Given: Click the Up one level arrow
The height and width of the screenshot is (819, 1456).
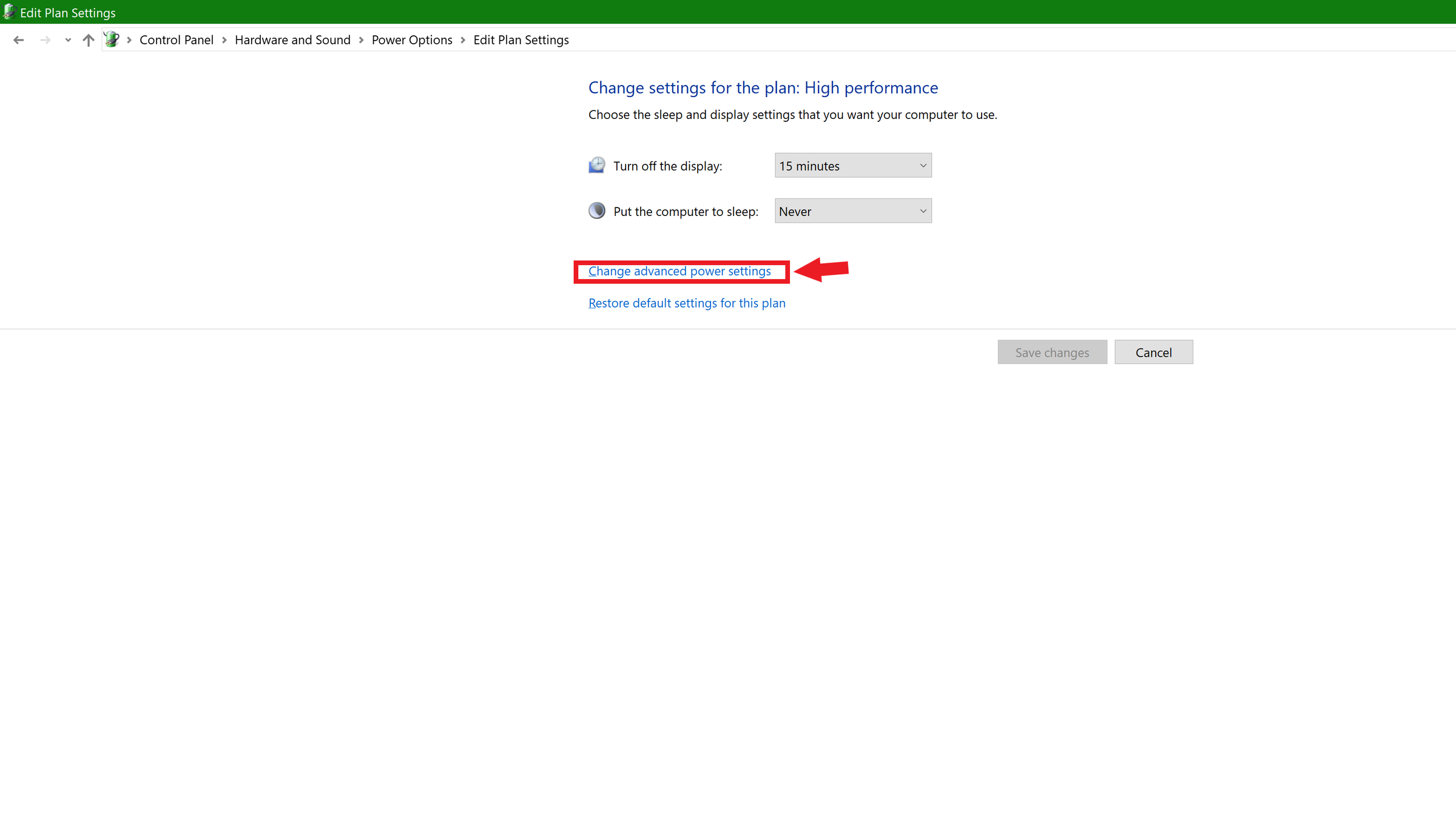Looking at the screenshot, I should 87,39.
